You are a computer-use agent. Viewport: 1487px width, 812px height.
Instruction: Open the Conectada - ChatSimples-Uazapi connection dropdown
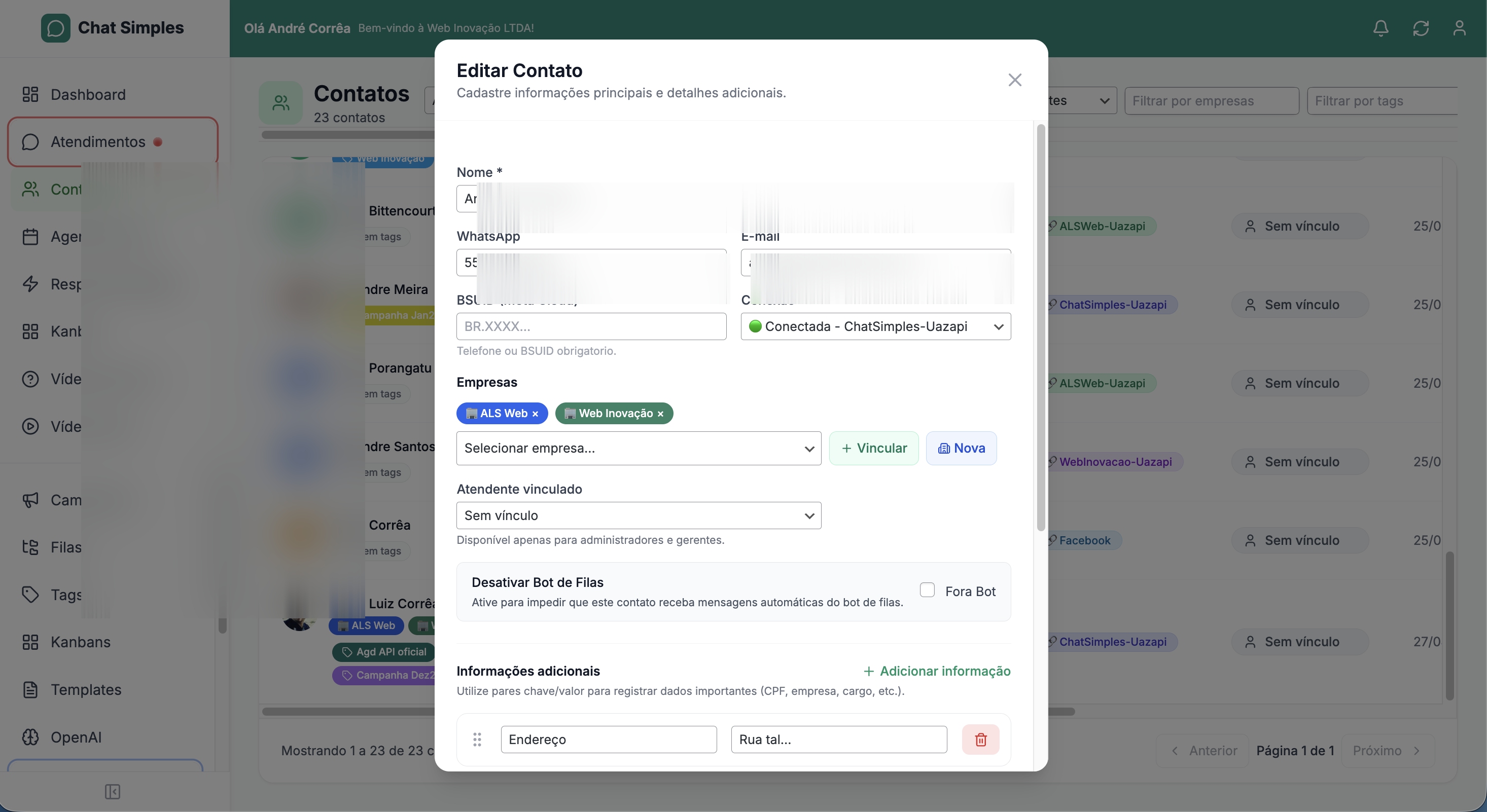click(875, 326)
